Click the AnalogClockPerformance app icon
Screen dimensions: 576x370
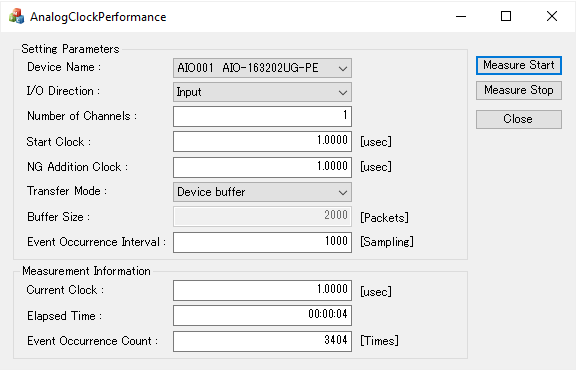point(16,17)
